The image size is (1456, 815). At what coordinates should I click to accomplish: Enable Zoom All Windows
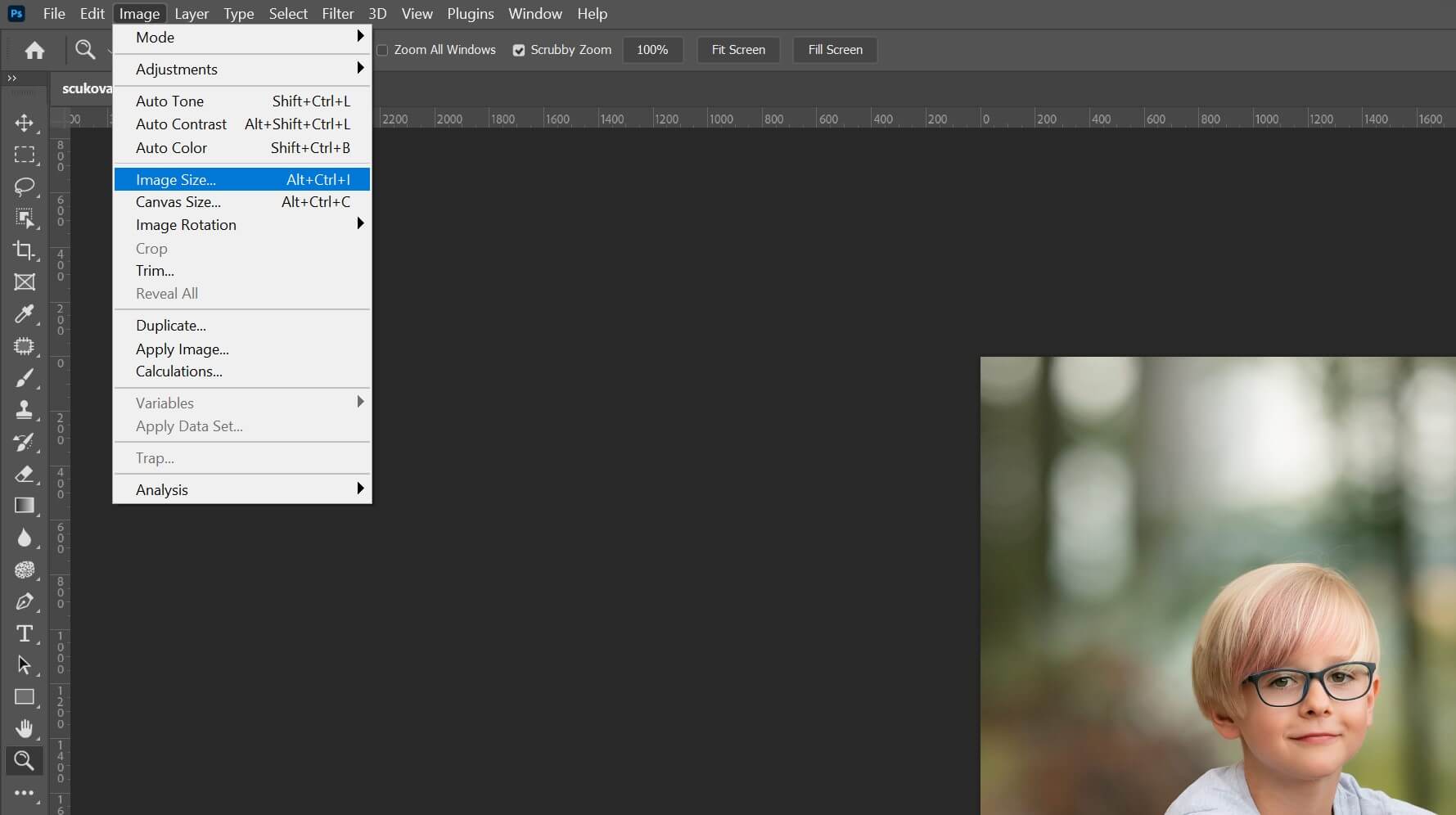point(382,50)
